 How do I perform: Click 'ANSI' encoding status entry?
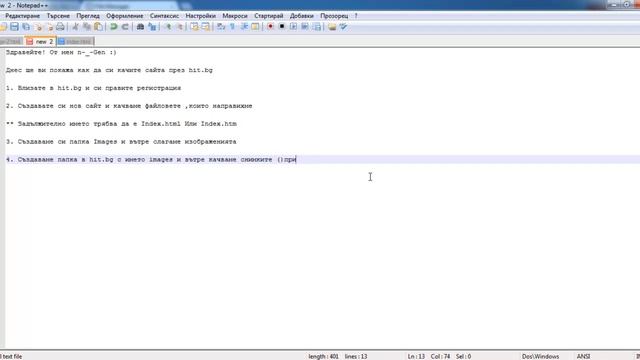[x=583, y=356]
